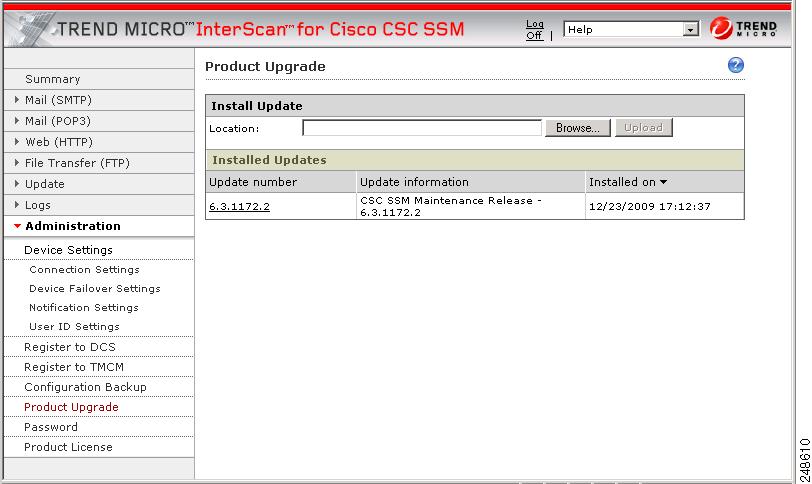Select the 12/23/2009 17:12:37 date cell

(650, 207)
